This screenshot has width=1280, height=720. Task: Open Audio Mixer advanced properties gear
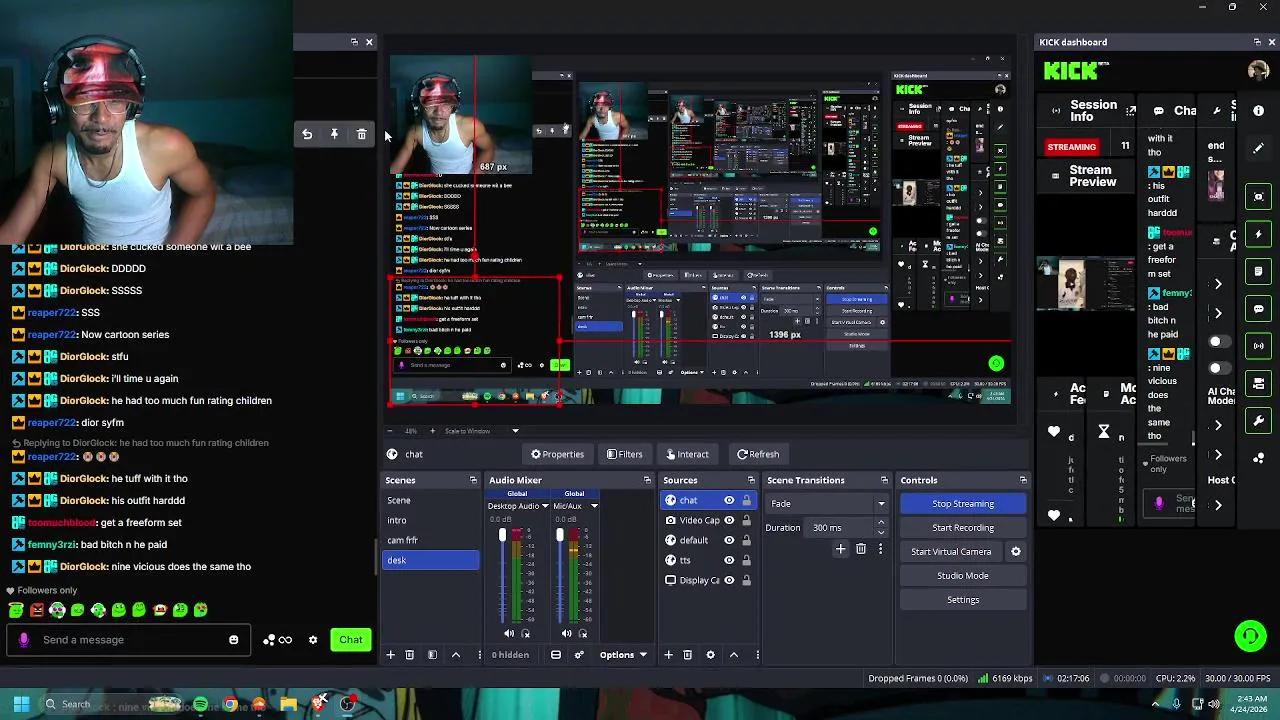[579, 655]
